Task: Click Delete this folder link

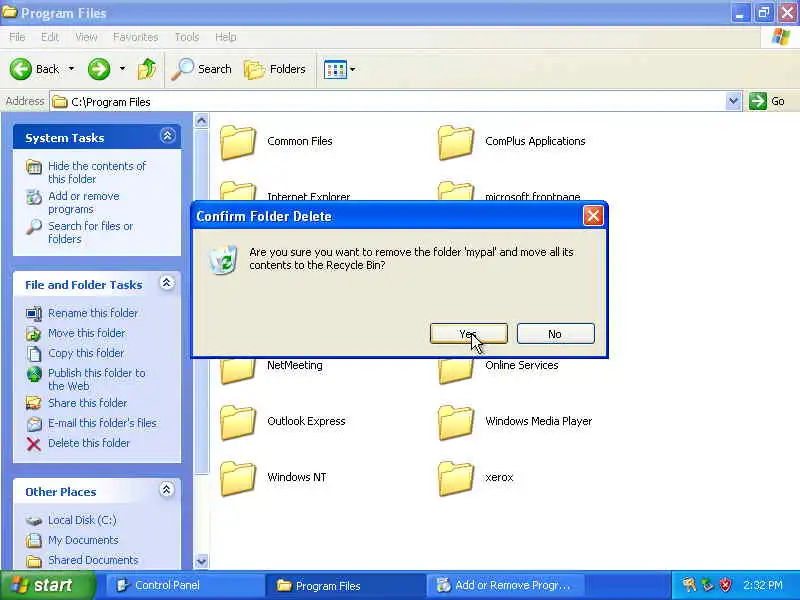Action: point(89,443)
